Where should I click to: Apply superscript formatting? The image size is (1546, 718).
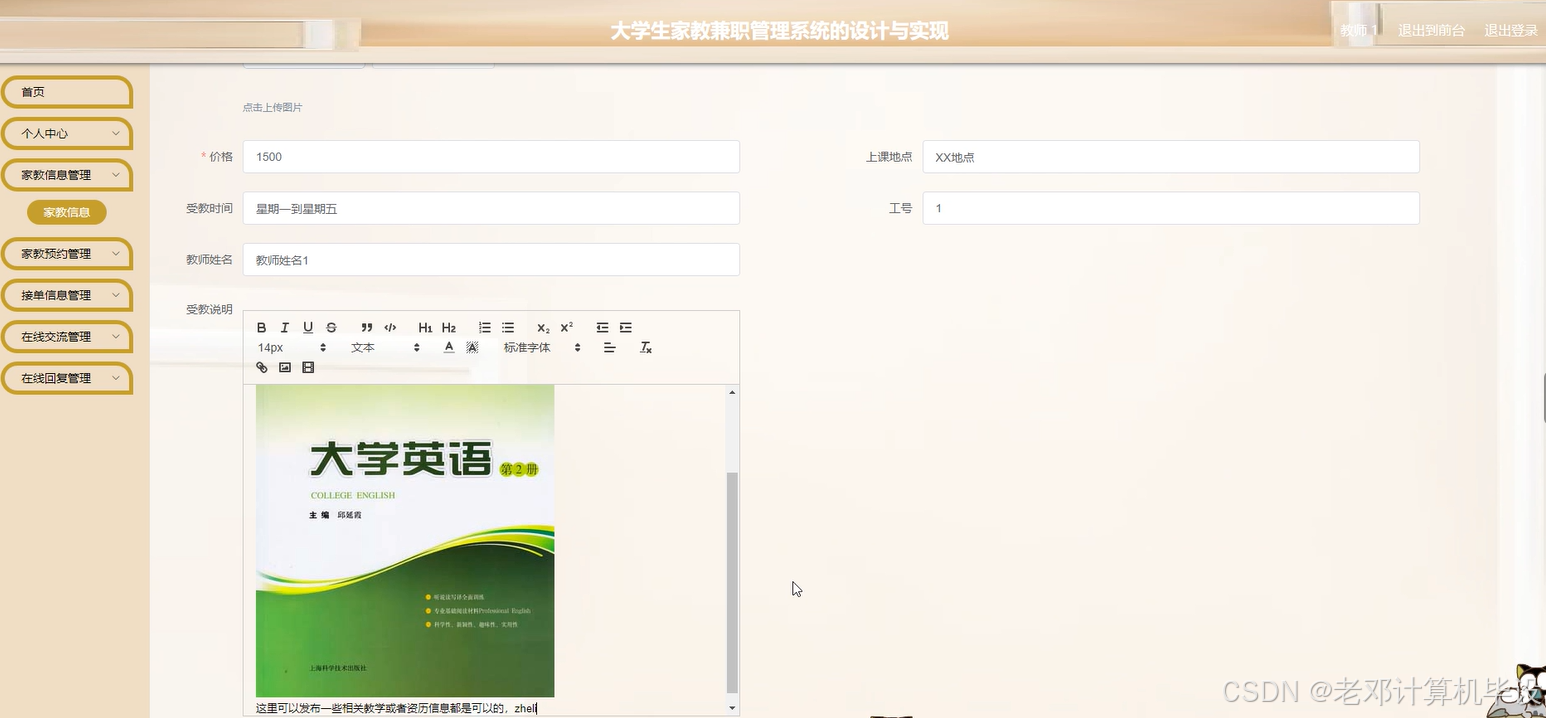[567, 328]
